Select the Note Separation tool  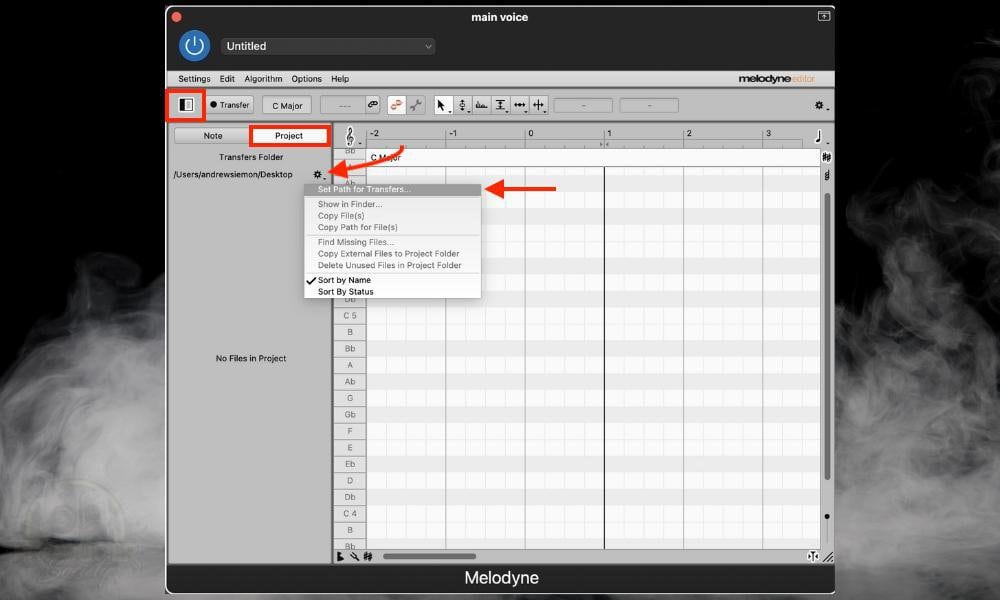[x=539, y=105]
